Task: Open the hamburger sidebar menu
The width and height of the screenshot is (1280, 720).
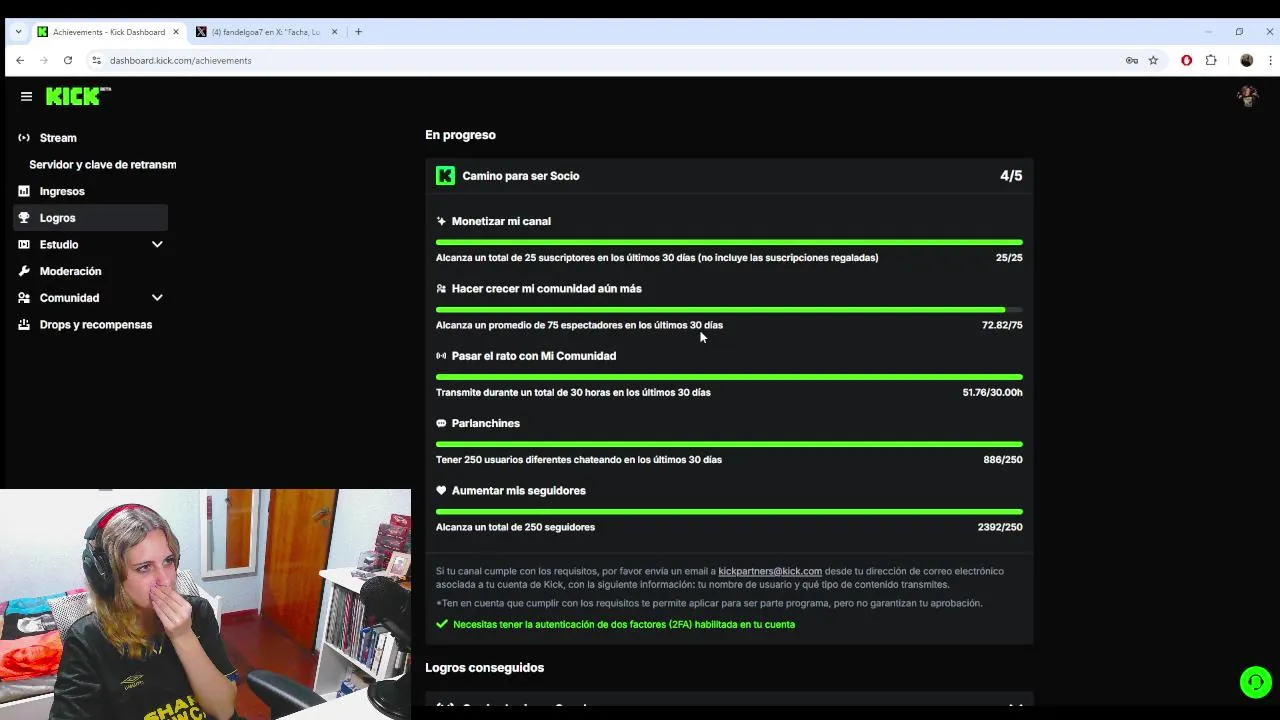Action: tap(26, 97)
